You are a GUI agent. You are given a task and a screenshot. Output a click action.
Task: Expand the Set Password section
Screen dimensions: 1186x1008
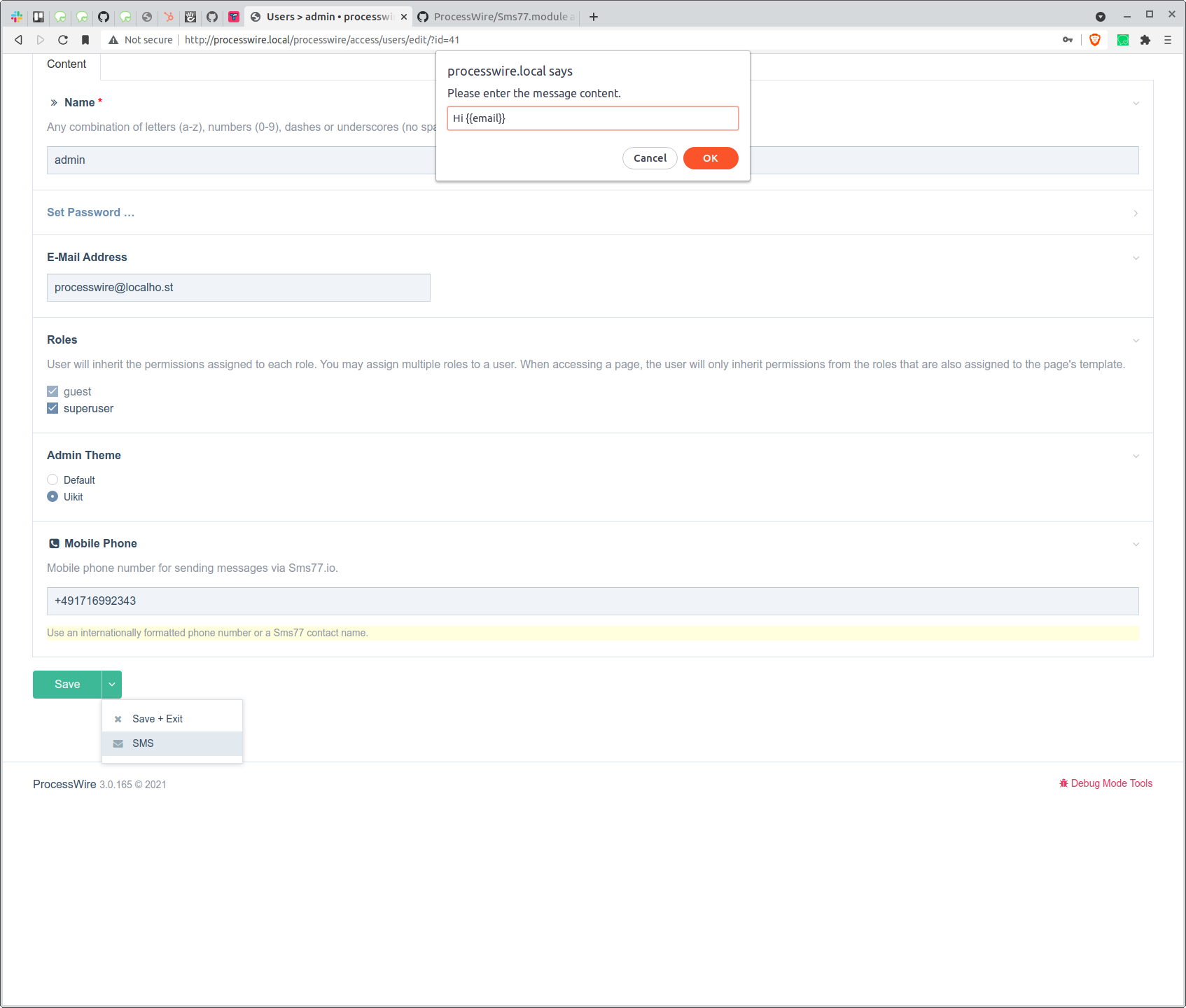[x=1136, y=213]
